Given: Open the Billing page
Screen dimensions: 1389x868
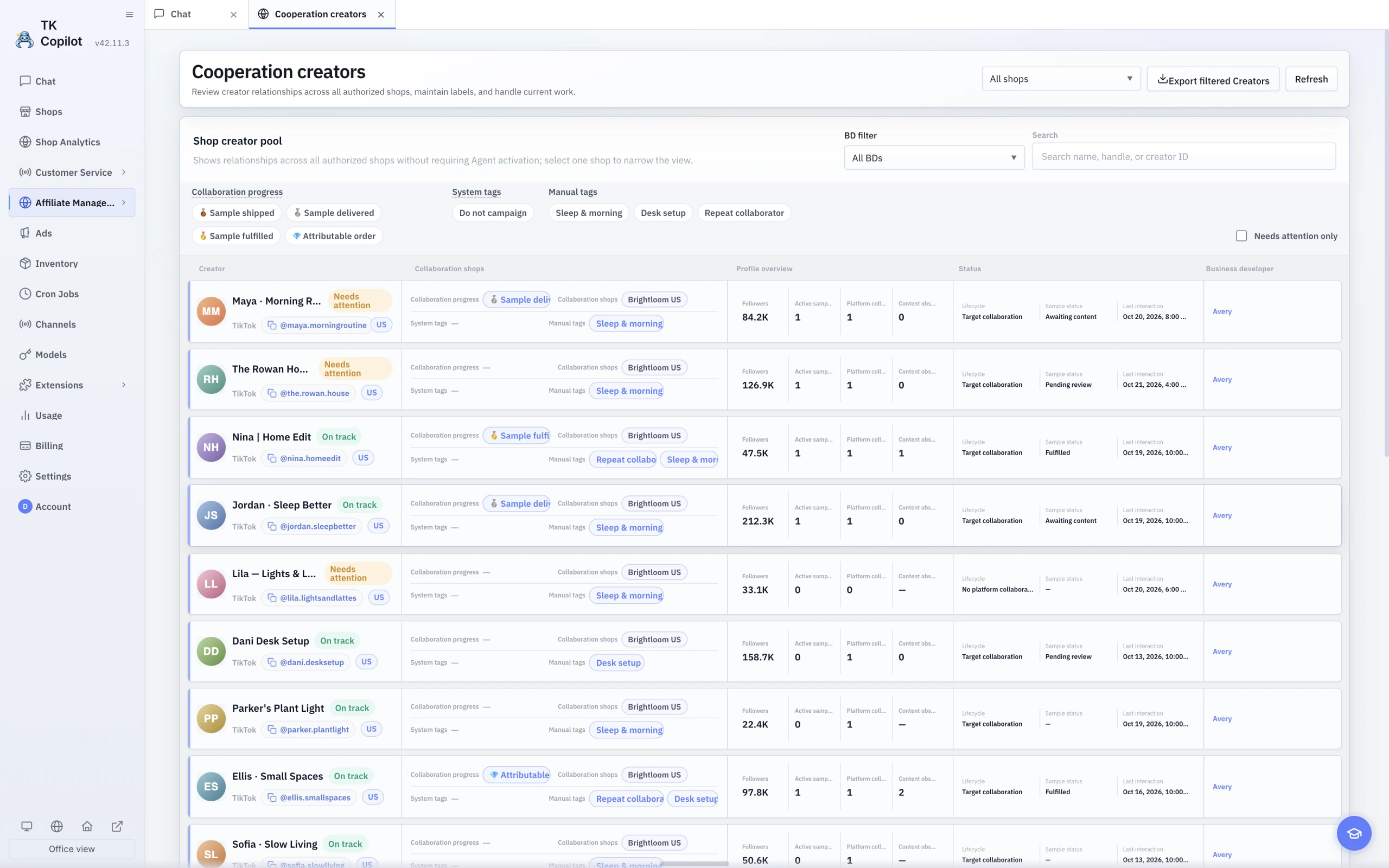Looking at the screenshot, I should pos(72,445).
